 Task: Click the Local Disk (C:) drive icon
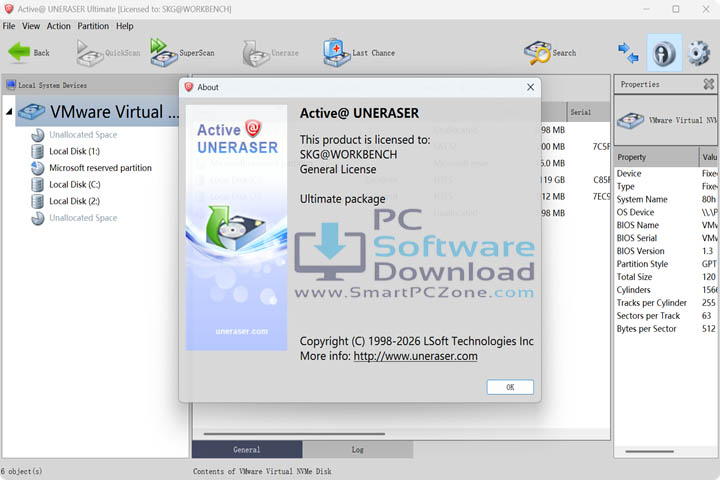[37, 184]
